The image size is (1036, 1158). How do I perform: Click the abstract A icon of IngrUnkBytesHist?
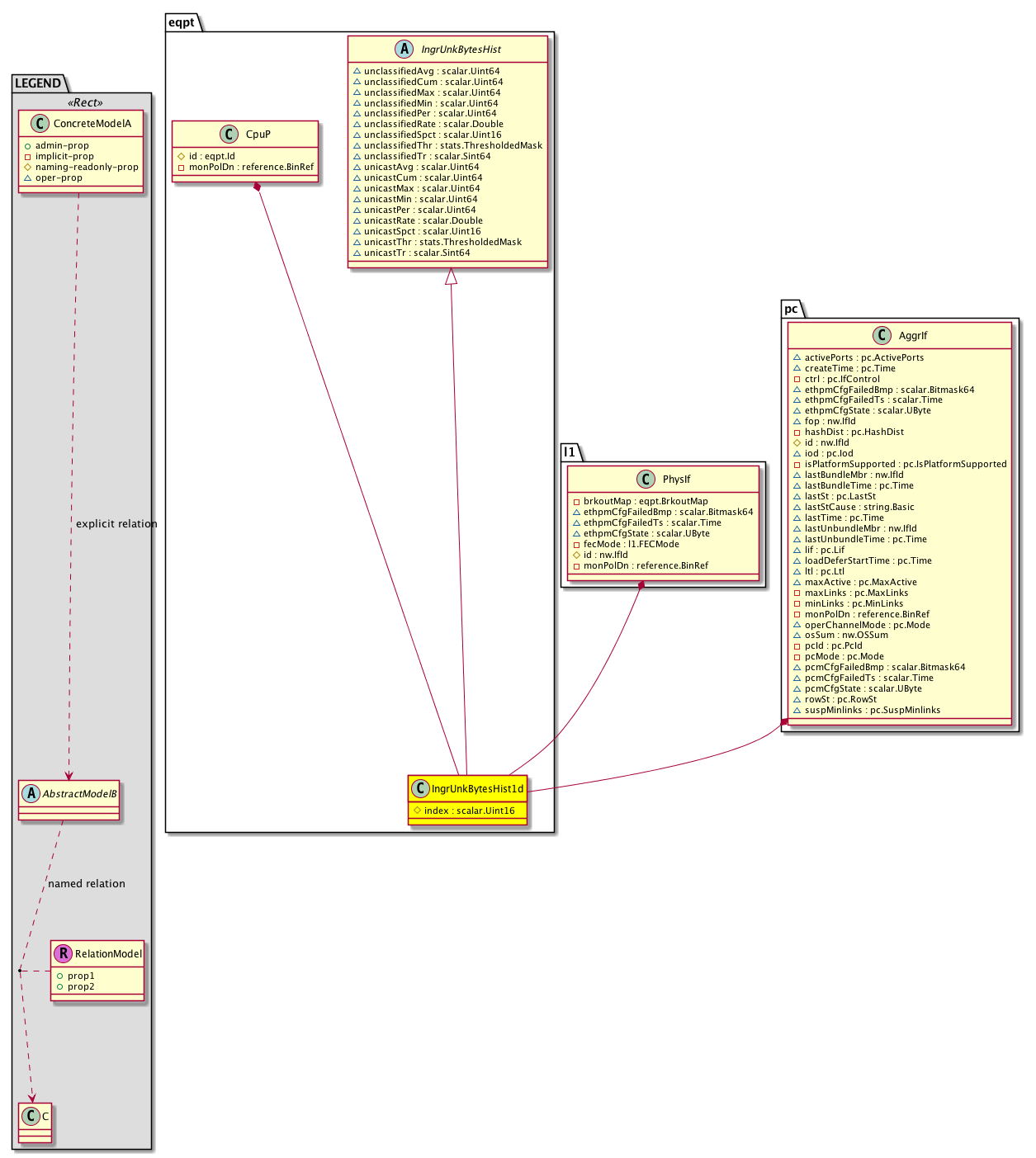pos(404,50)
